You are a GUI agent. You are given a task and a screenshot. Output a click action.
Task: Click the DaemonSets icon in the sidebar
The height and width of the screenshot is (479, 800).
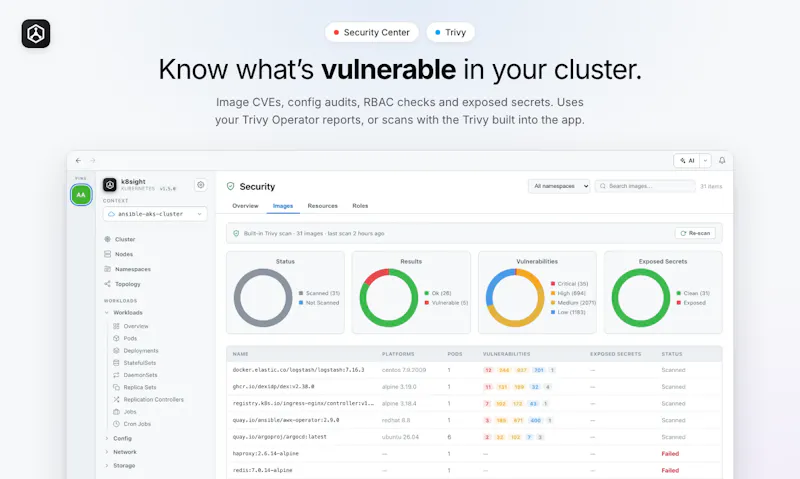point(116,375)
